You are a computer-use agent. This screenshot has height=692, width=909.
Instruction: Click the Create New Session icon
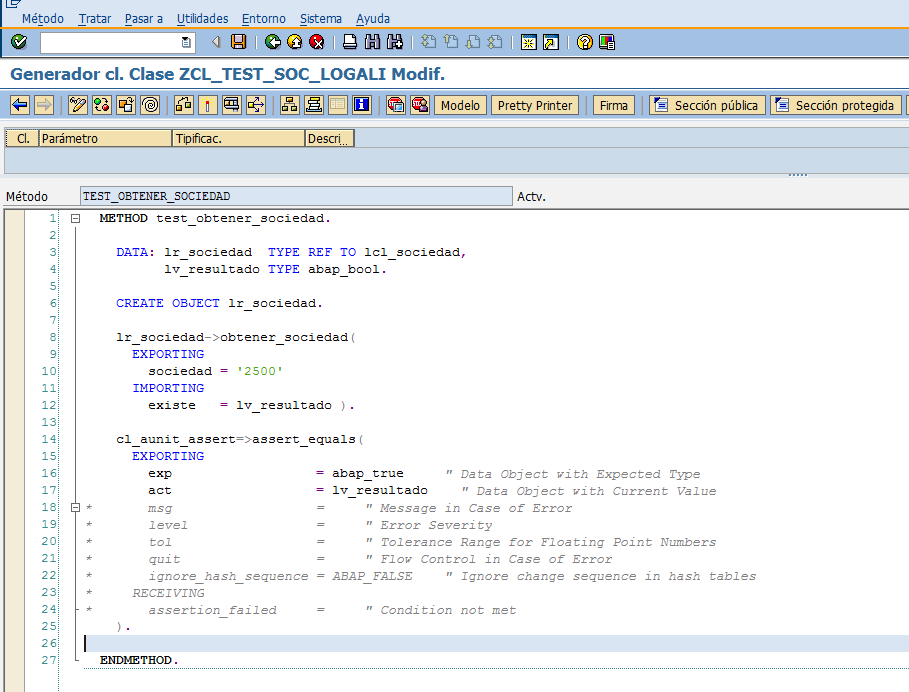[529, 42]
